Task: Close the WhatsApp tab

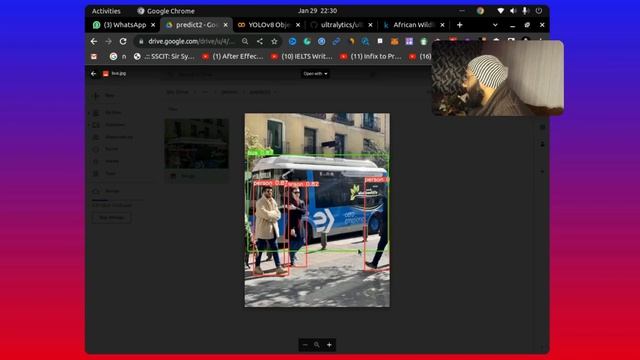Action: (x=153, y=25)
